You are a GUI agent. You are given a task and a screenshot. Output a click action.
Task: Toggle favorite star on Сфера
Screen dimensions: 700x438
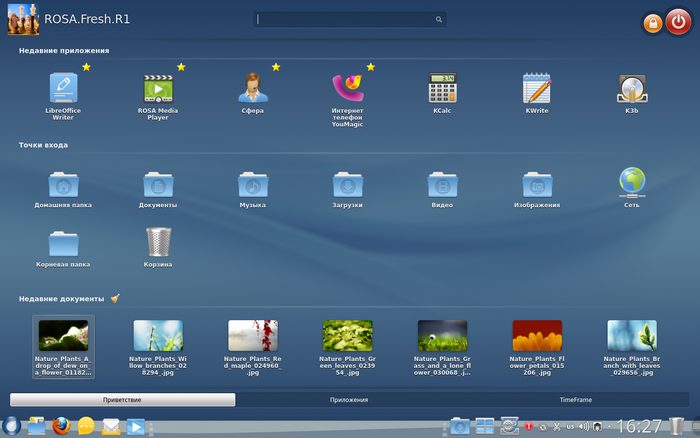(276, 67)
